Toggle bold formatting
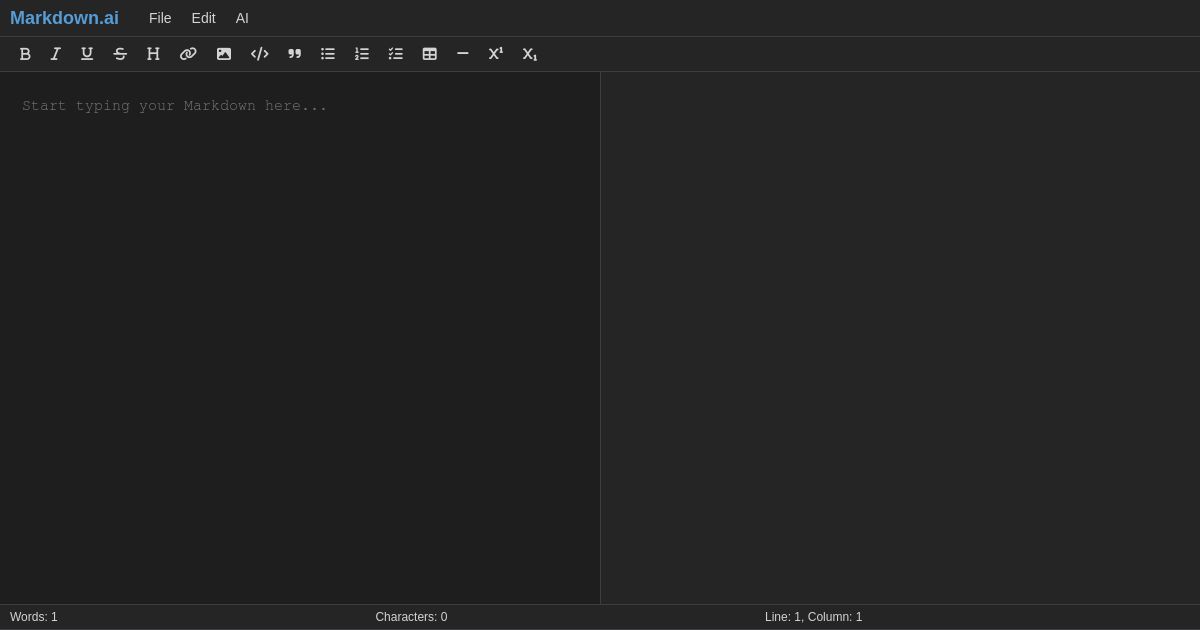The height and width of the screenshot is (630, 1200). pyautogui.click(x=26, y=54)
